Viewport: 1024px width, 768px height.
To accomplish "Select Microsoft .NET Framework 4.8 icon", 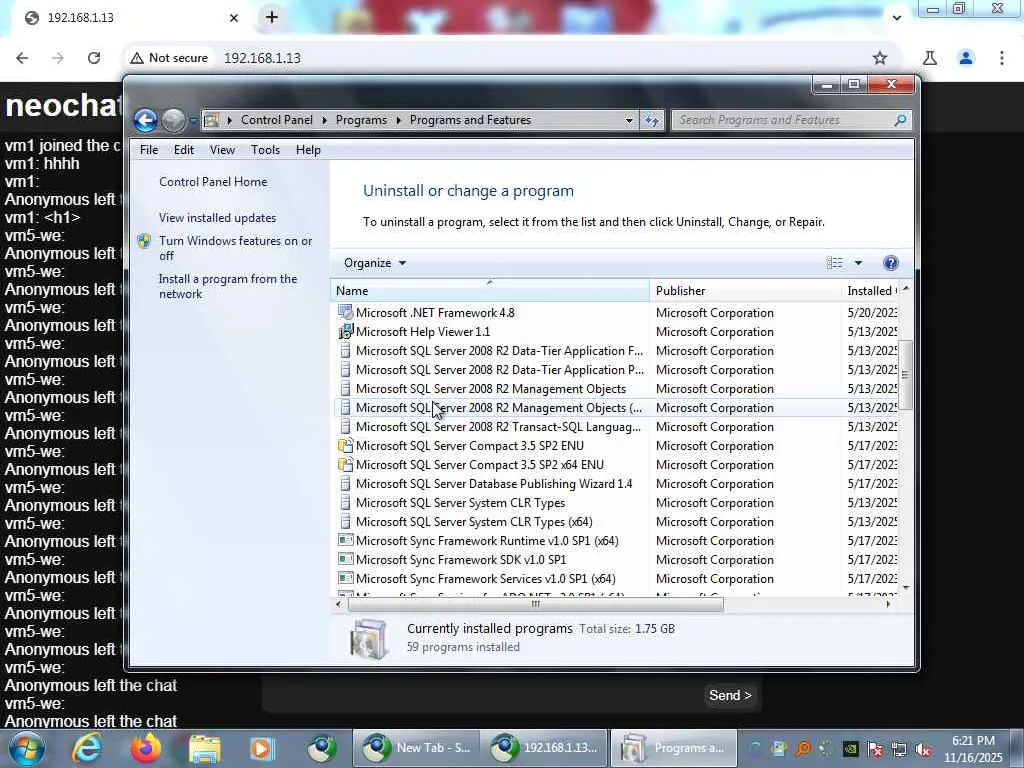I will (345, 312).
